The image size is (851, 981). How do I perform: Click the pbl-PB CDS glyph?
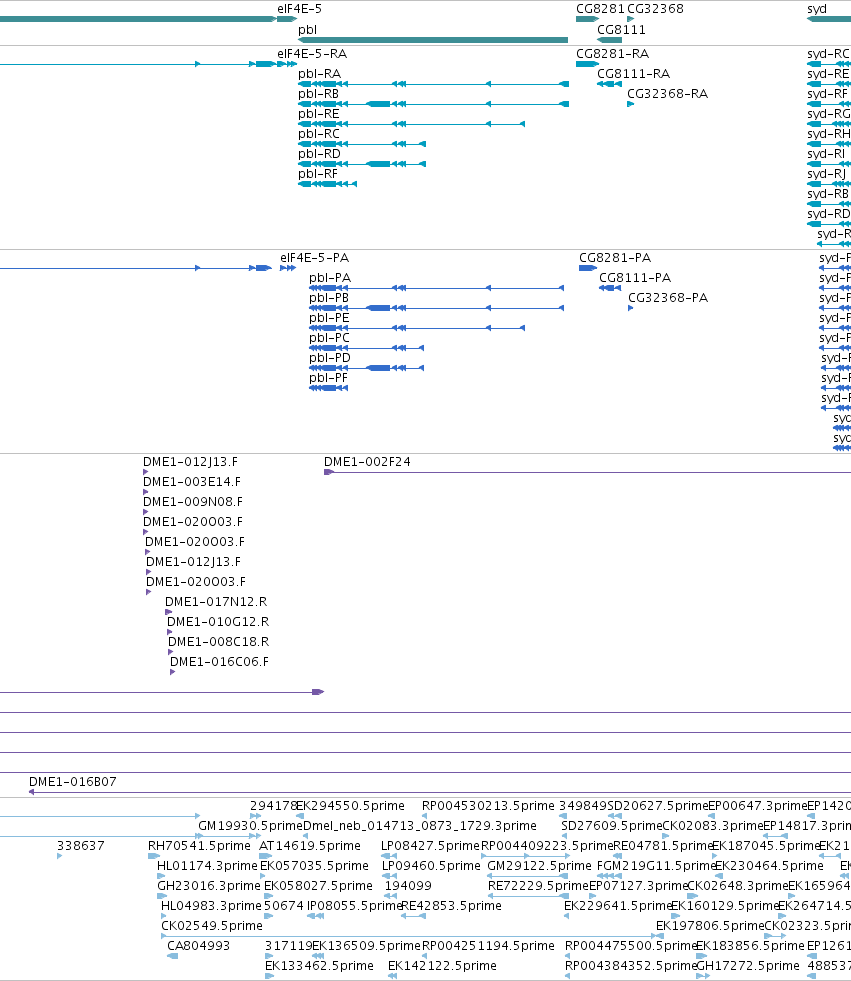click(x=436, y=308)
